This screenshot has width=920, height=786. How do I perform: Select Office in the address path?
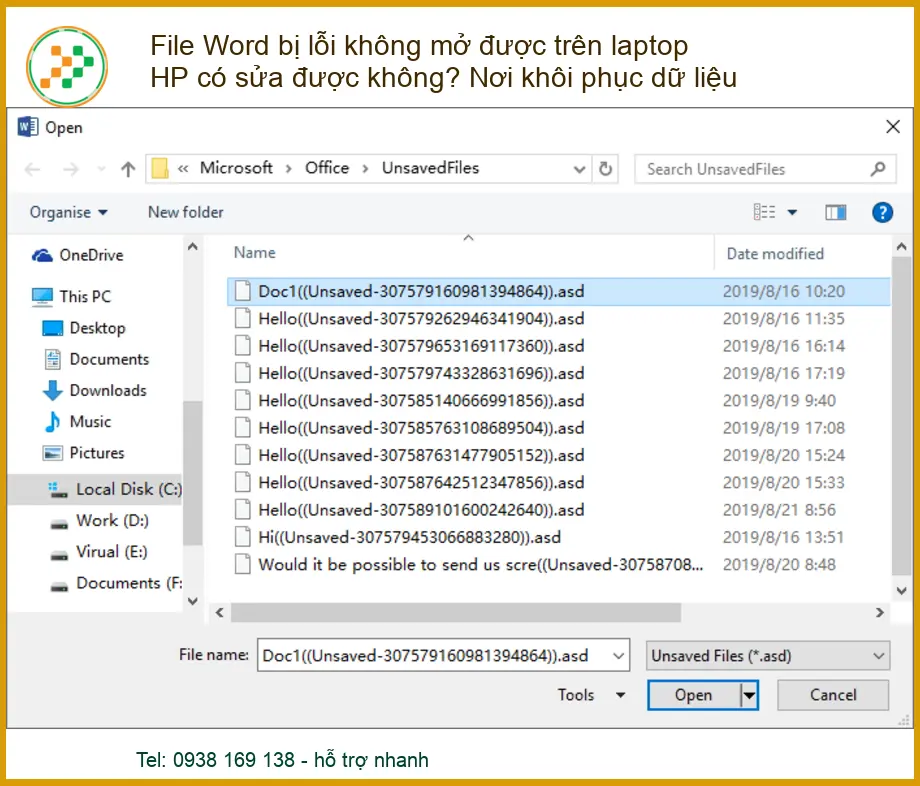tap(327, 168)
